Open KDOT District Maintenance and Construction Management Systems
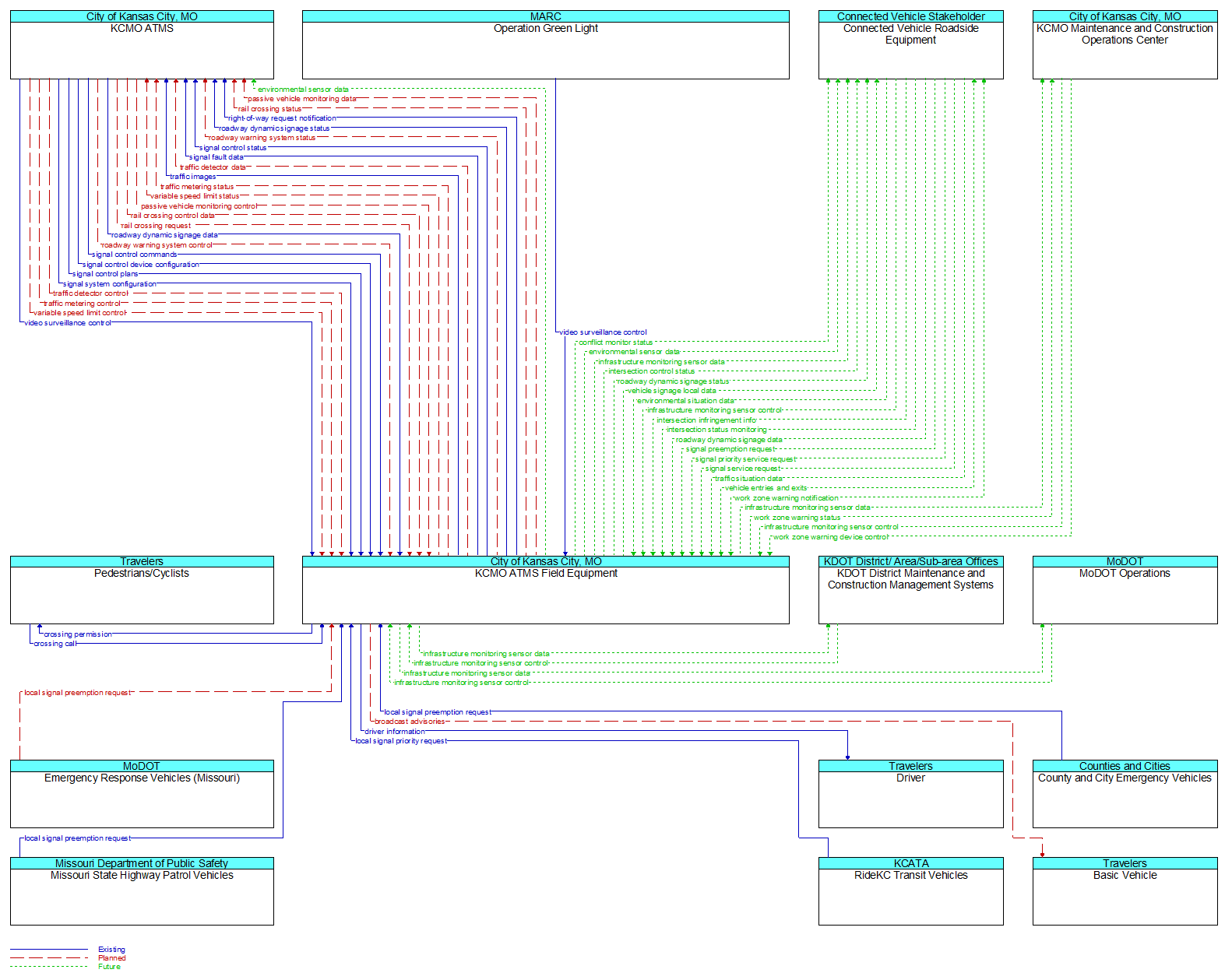 910,590
